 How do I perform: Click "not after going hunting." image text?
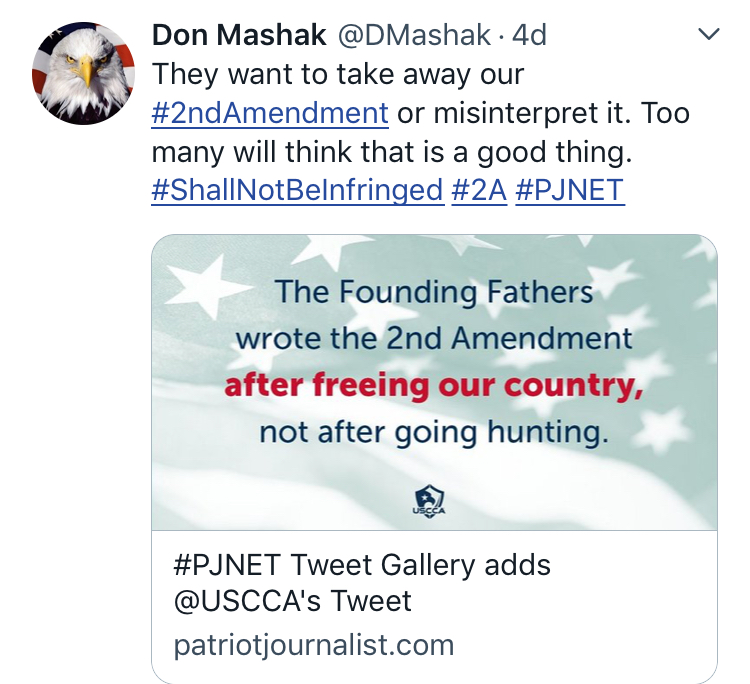tap(434, 432)
